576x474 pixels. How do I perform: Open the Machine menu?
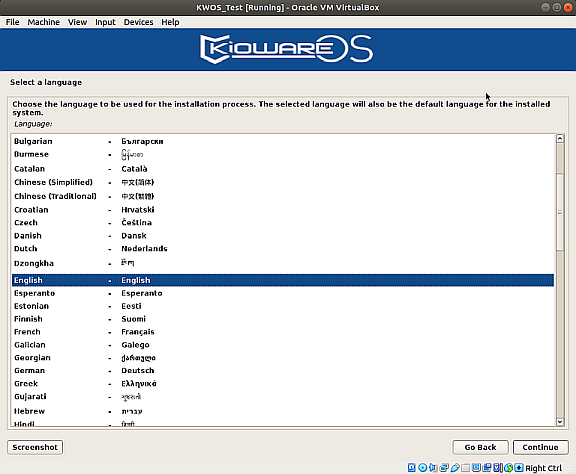click(44, 22)
